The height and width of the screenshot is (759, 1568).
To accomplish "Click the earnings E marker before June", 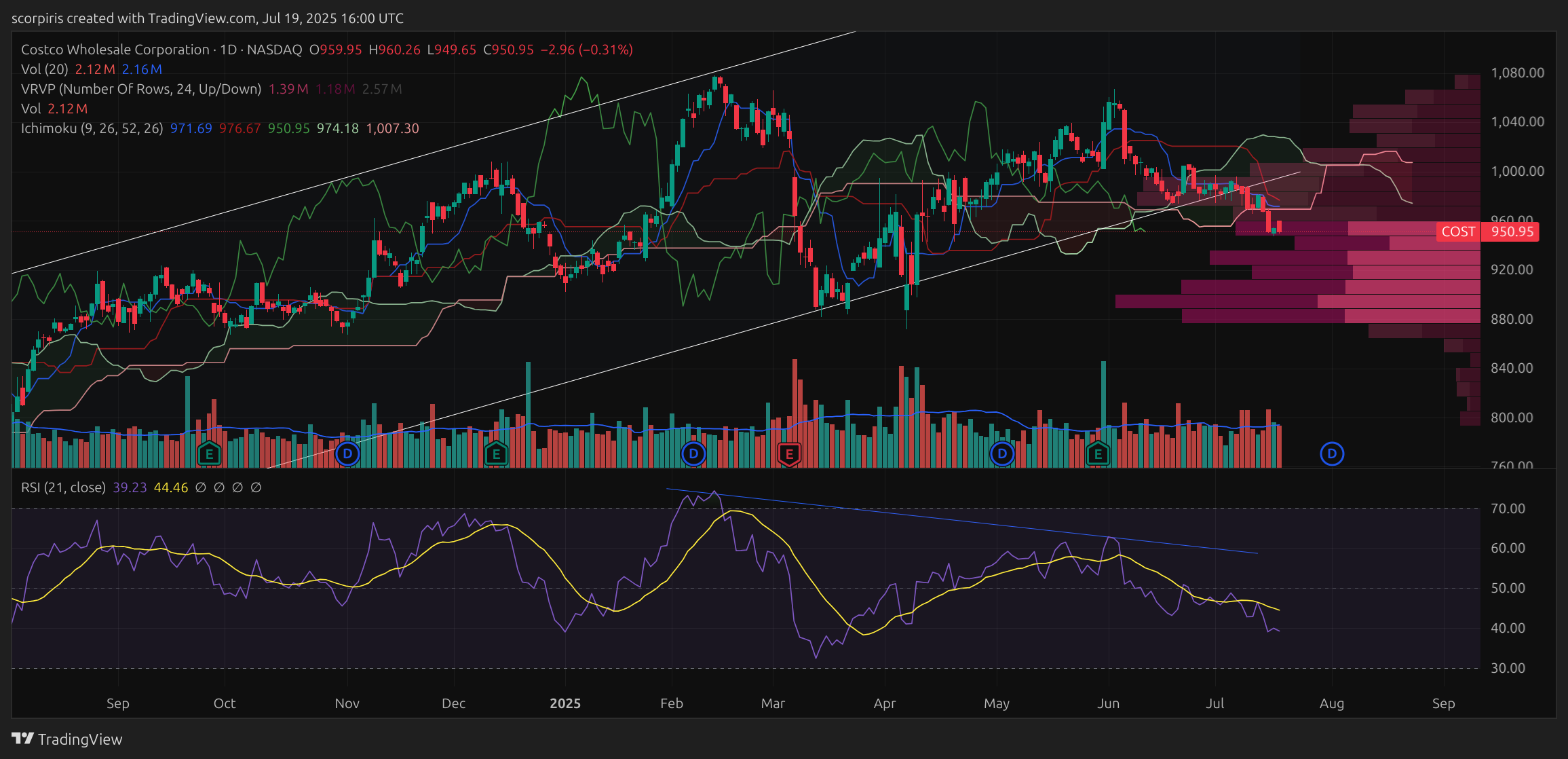I will pyautogui.click(x=1098, y=453).
